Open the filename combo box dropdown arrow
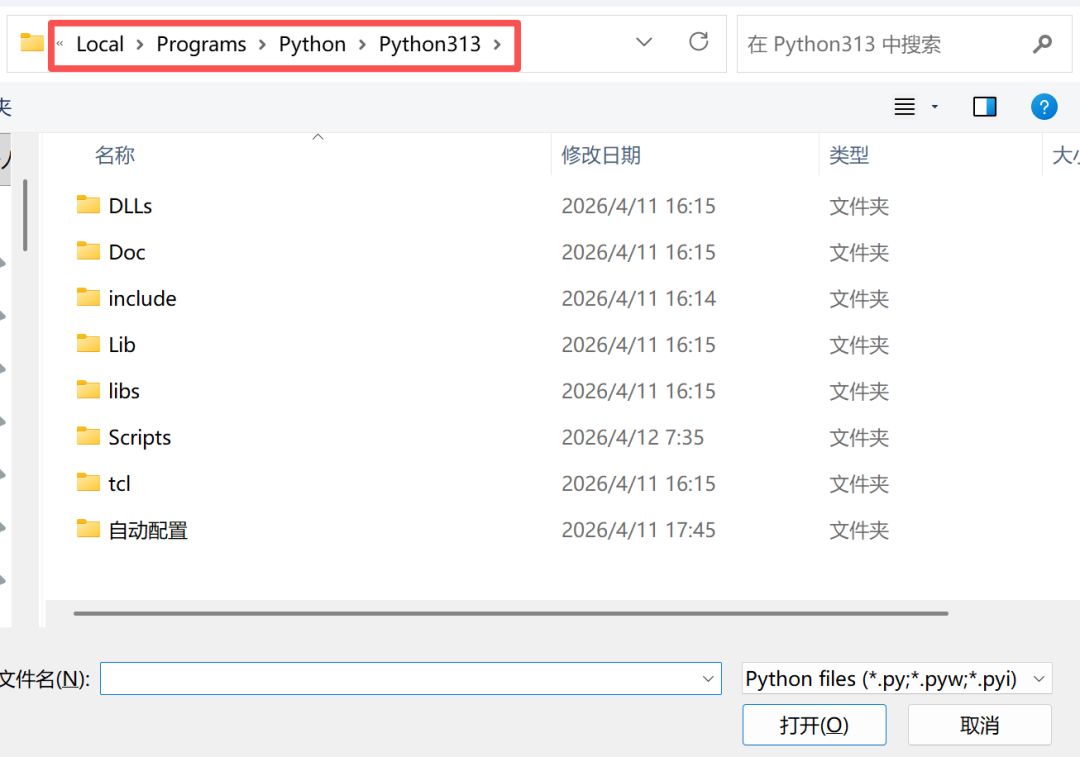 (x=707, y=679)
